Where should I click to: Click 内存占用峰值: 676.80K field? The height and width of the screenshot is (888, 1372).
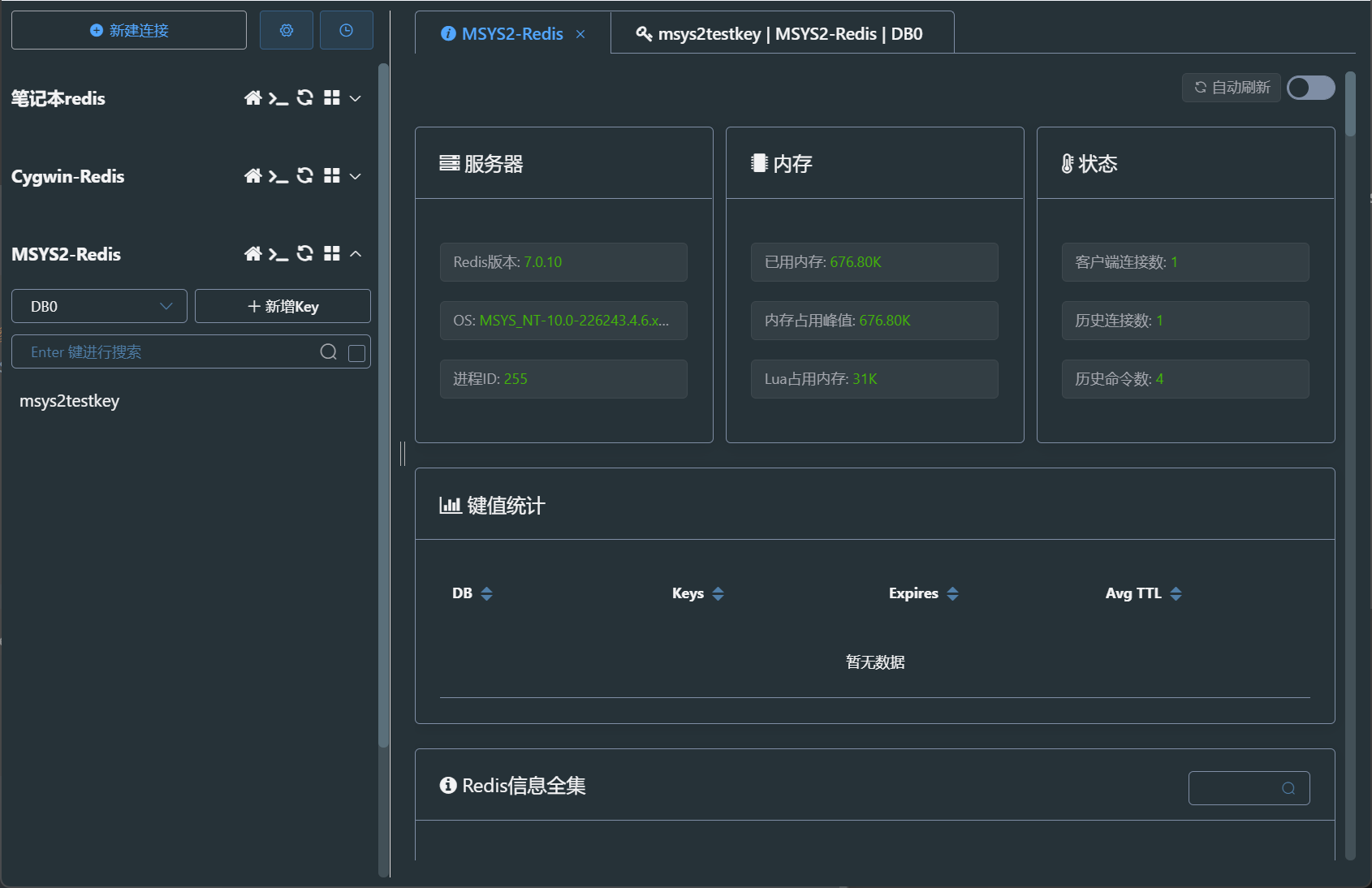point(874,321)
